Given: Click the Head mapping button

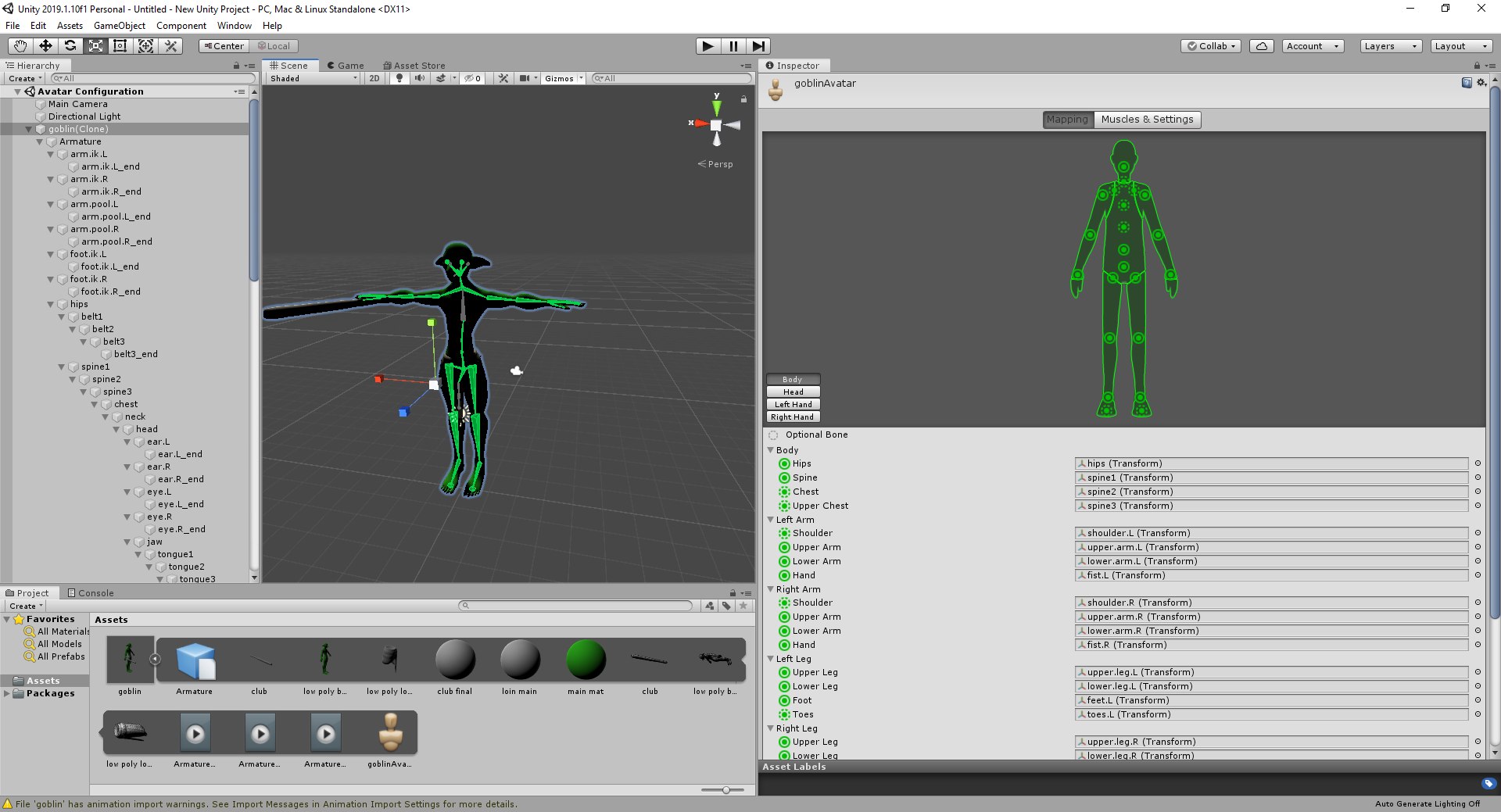Looking at the screenshot, I should [x=793, y=392].
